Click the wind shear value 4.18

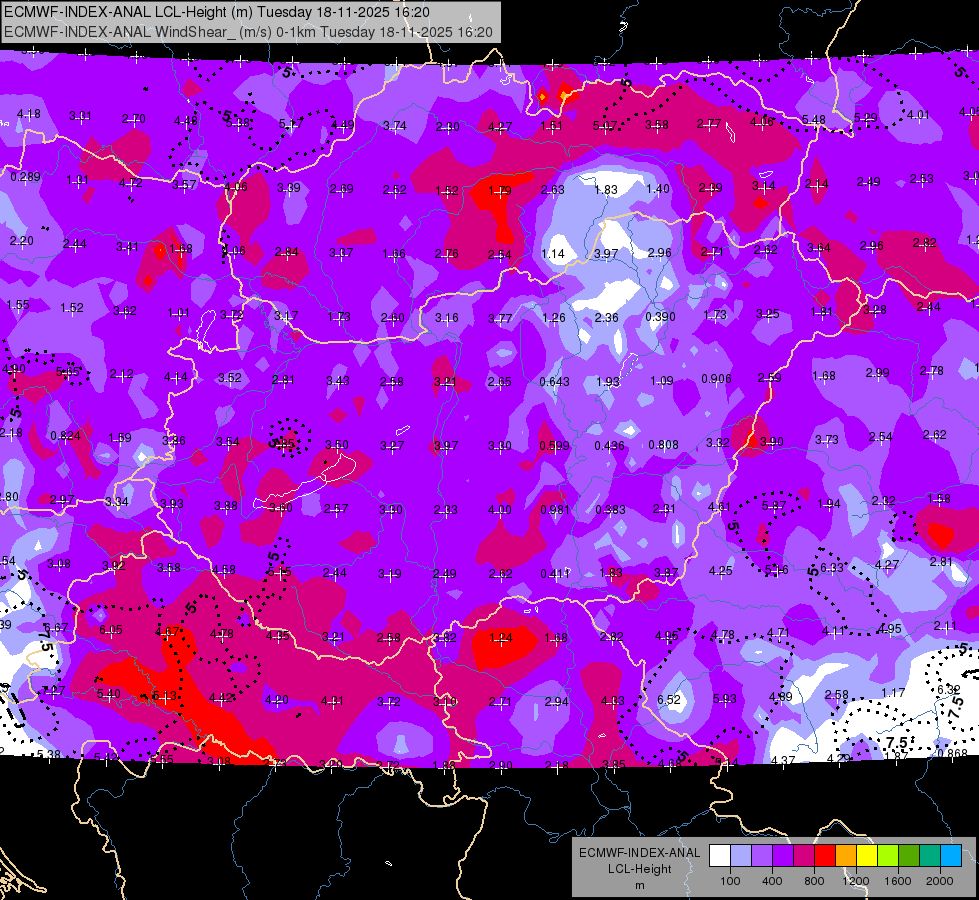click(x=29, y=114)
